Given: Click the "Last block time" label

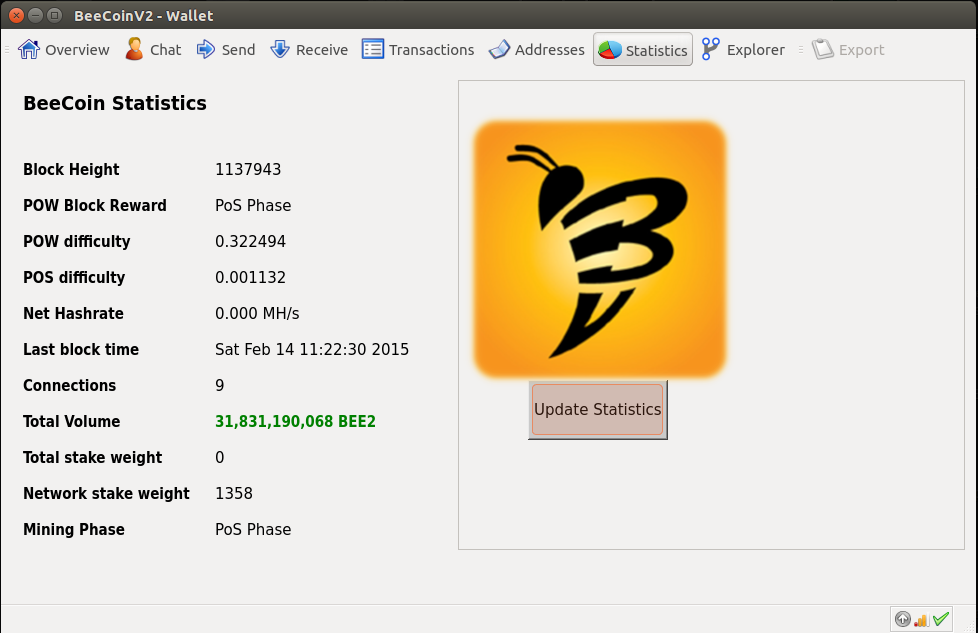Looking at the screenshot, I should coord(81,350).
